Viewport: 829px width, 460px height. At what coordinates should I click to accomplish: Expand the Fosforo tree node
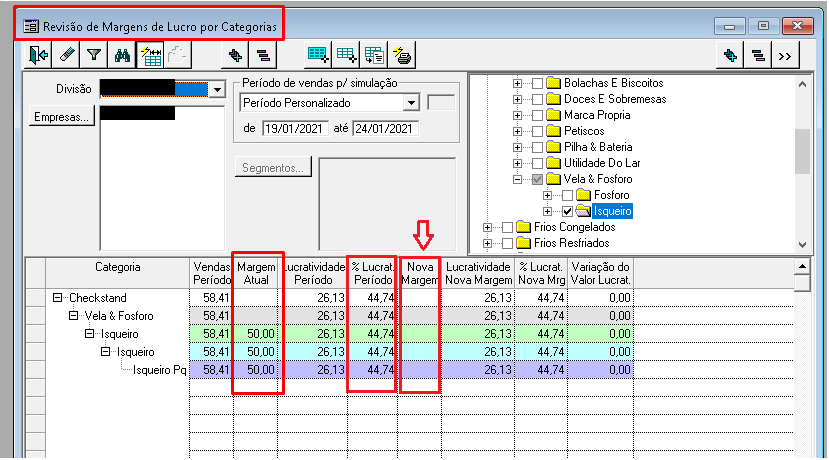pyautogui.click(x=547, y=196)
